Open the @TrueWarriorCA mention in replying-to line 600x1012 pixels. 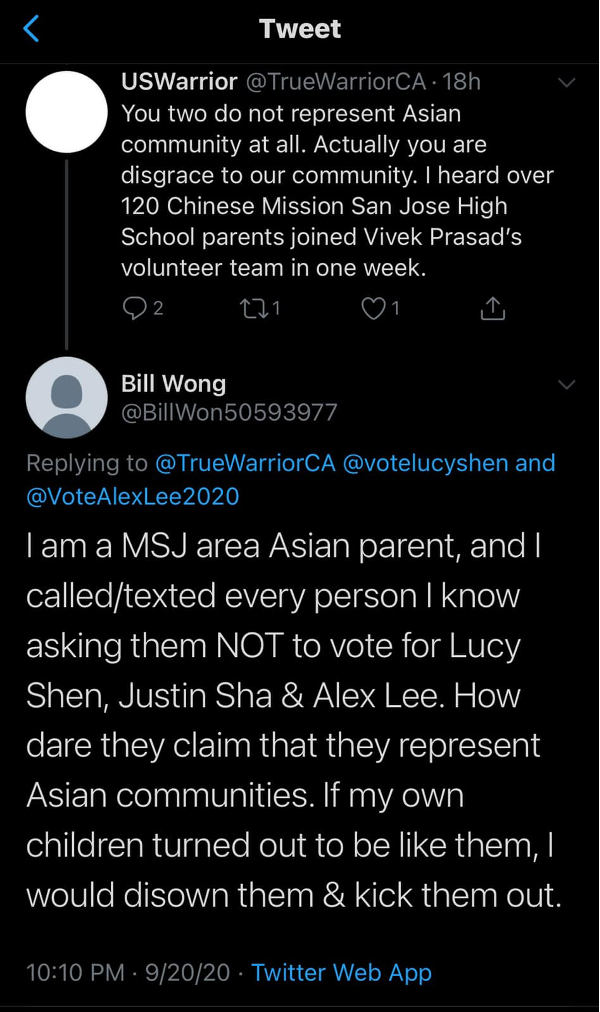[245, 463]
